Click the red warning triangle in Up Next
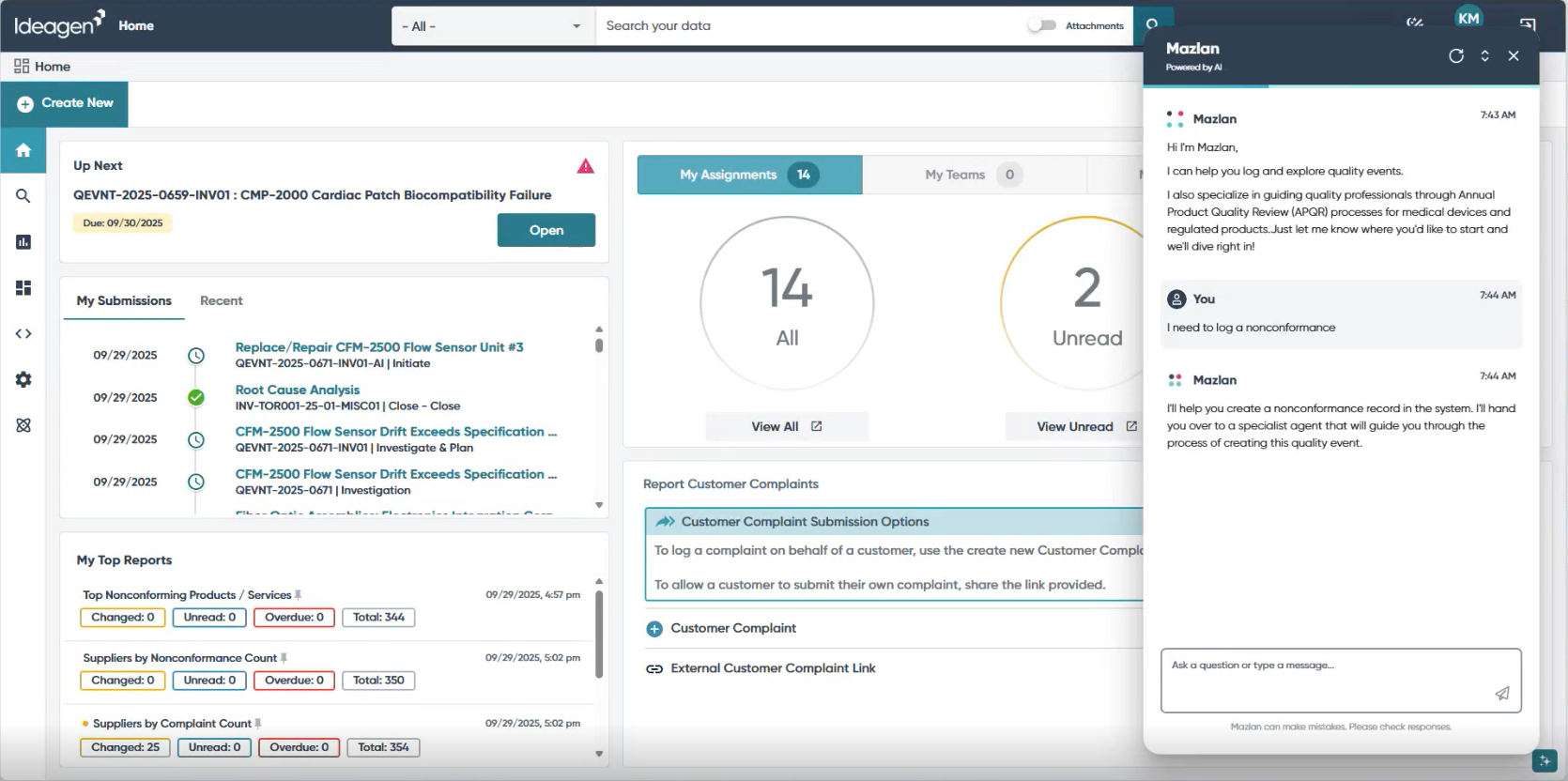This screenshot has height=781, width=1568. [586, 166]
